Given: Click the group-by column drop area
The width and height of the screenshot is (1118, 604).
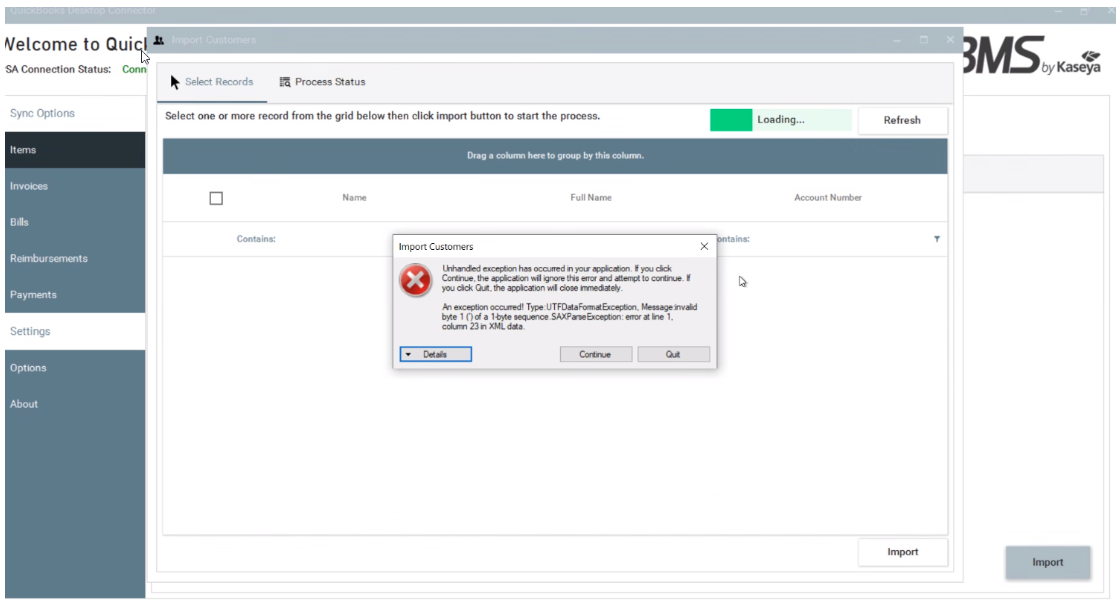Looking at the screenshot, I should pos(555,155).
